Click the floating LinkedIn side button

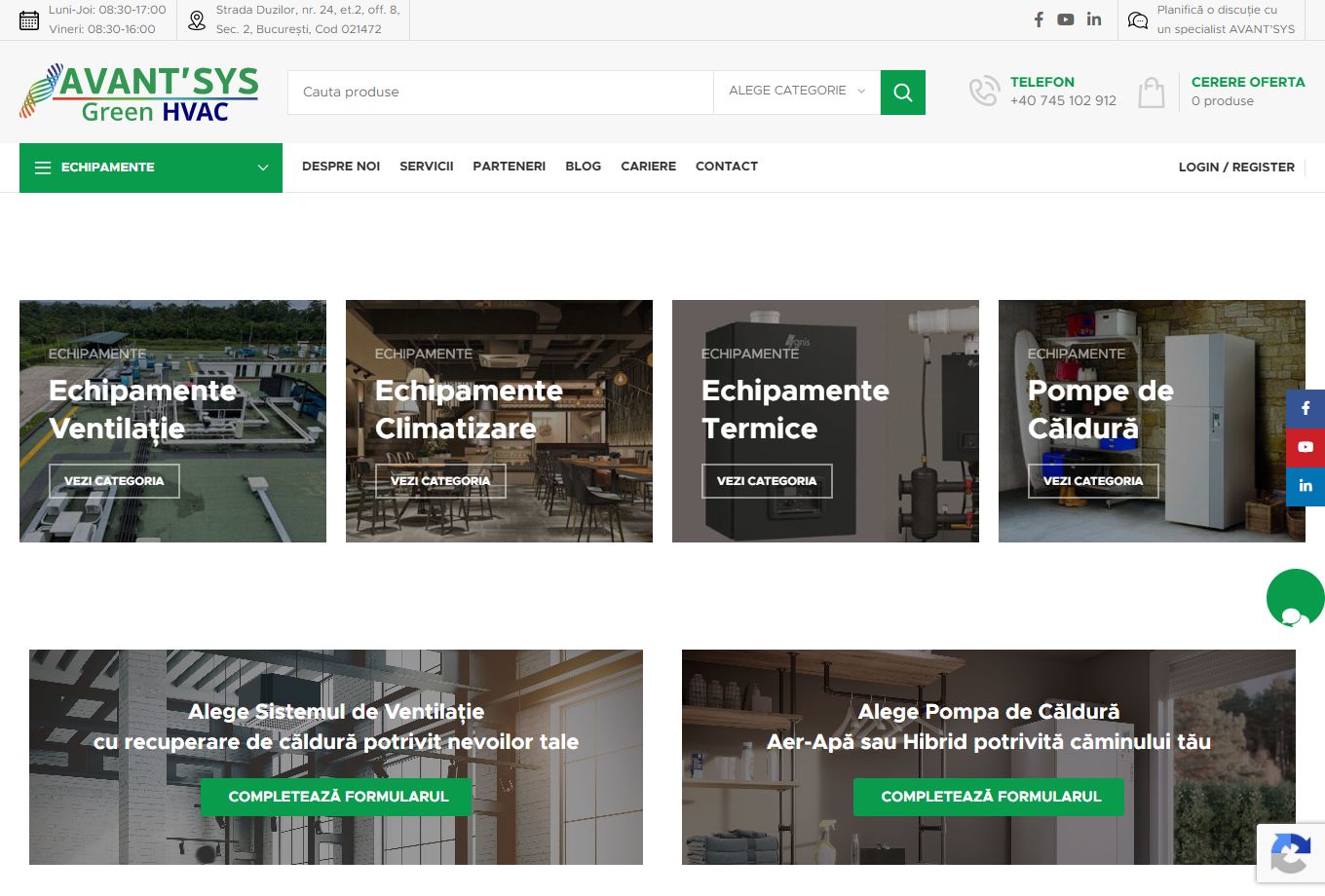pyautogui.click(x=1306, y=486)
